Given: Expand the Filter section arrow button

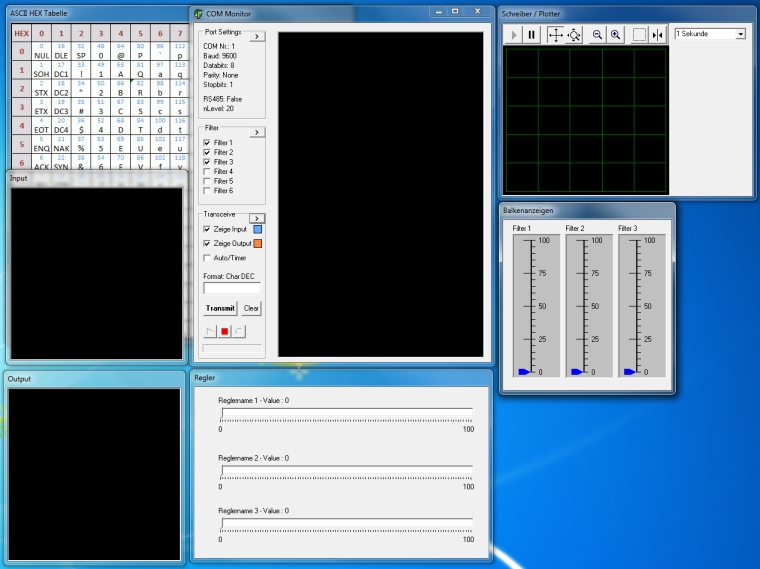Looking at the screenshot, I should 256,132.
